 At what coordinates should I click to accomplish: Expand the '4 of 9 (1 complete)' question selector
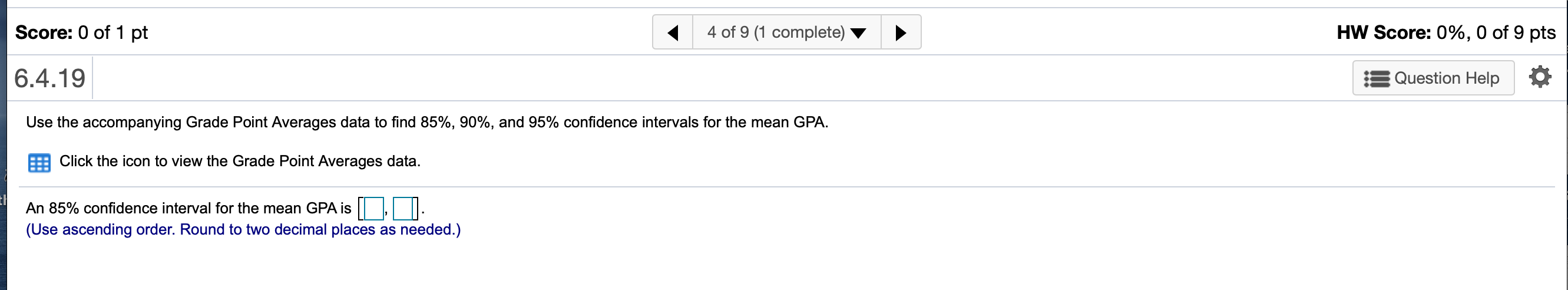(786, 32)
